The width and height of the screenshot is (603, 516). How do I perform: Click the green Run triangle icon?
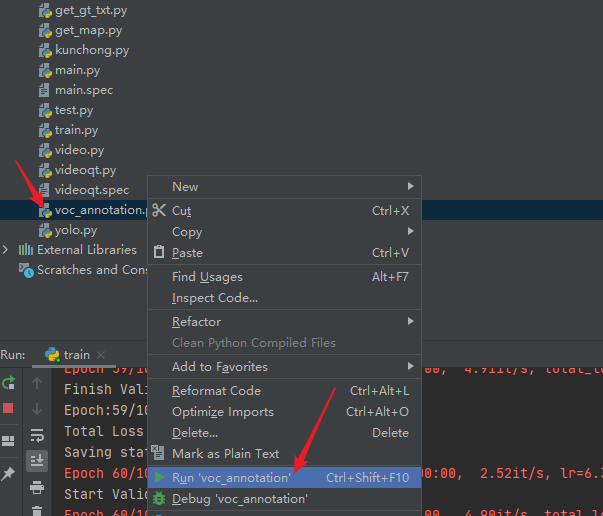click(159, 478)
